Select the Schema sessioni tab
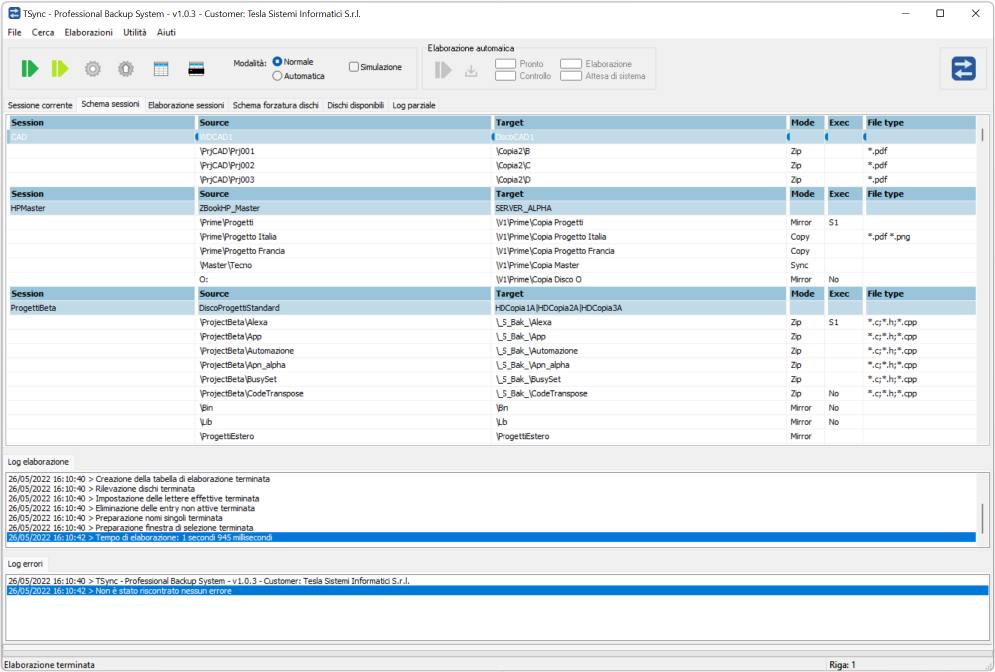 pyautogui.click(x=110, y=104)
